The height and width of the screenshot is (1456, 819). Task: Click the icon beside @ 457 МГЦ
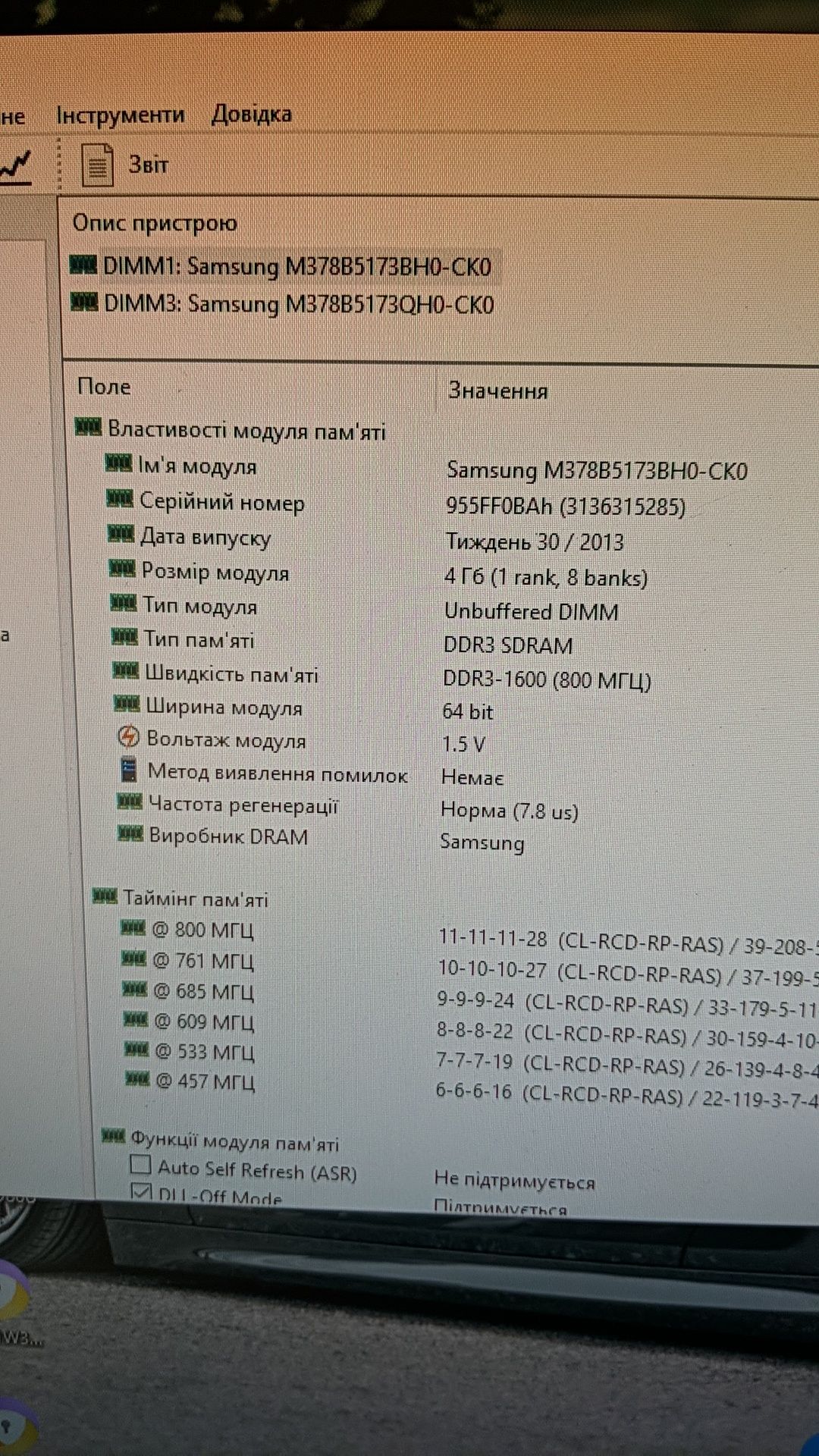click(137, 1078)
